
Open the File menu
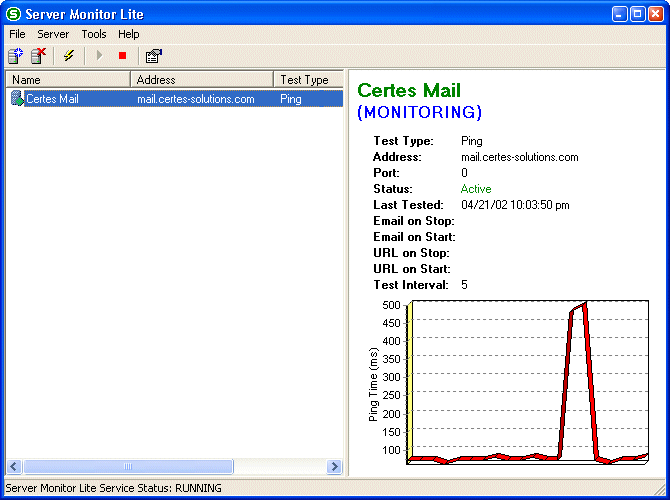tap(17, 34)
